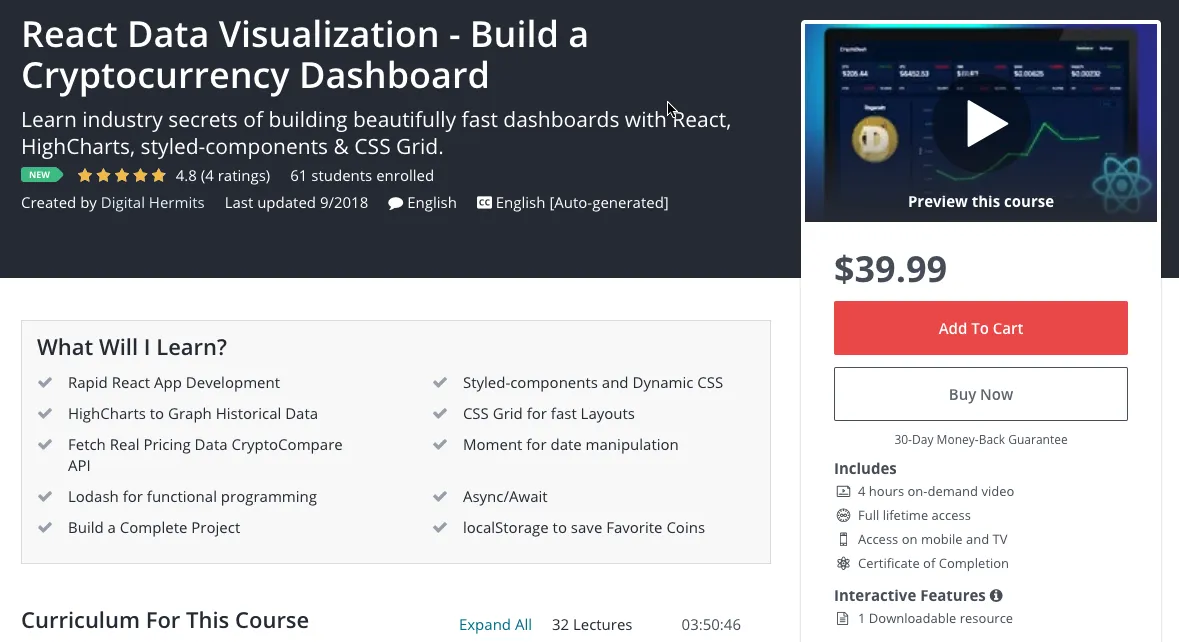Screen dimensions: 1179x642
Task: Click the five-star rating stars
Action: (122, 176)
